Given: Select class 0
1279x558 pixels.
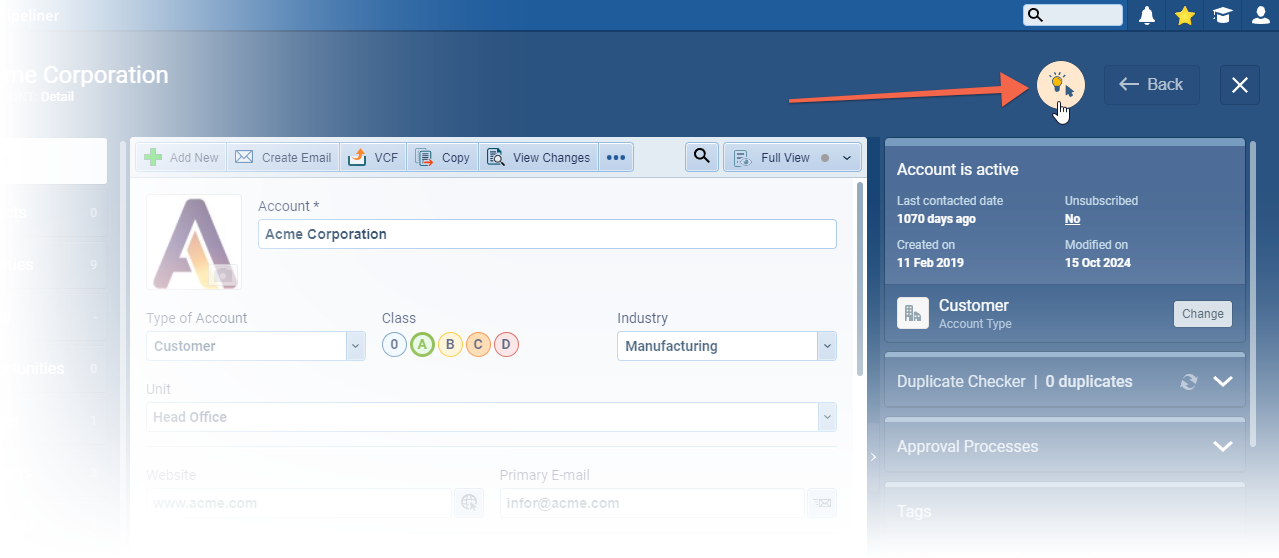Looking at the screenshot, I should 394,345.
